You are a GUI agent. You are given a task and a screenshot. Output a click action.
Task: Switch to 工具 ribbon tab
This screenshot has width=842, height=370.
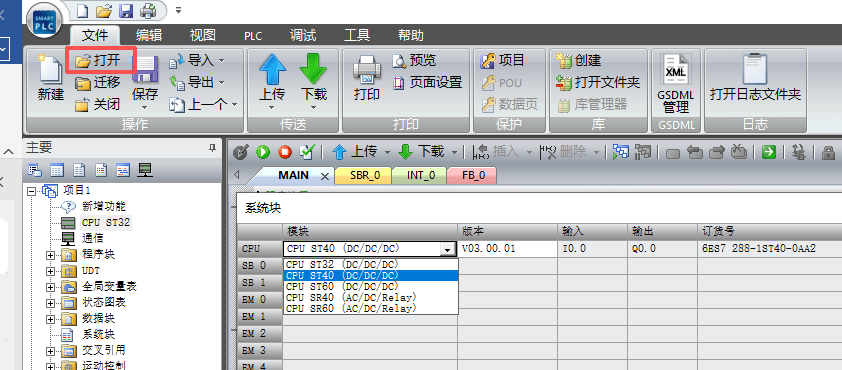(x=357, y=36)
